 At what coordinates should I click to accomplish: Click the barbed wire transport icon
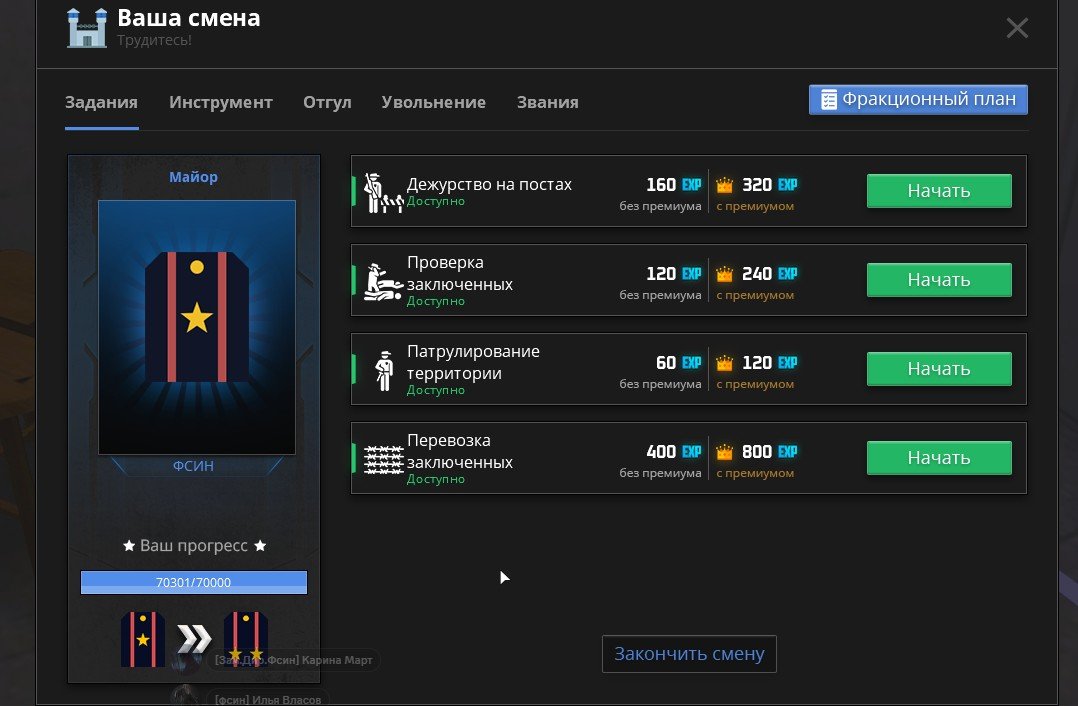382,459
